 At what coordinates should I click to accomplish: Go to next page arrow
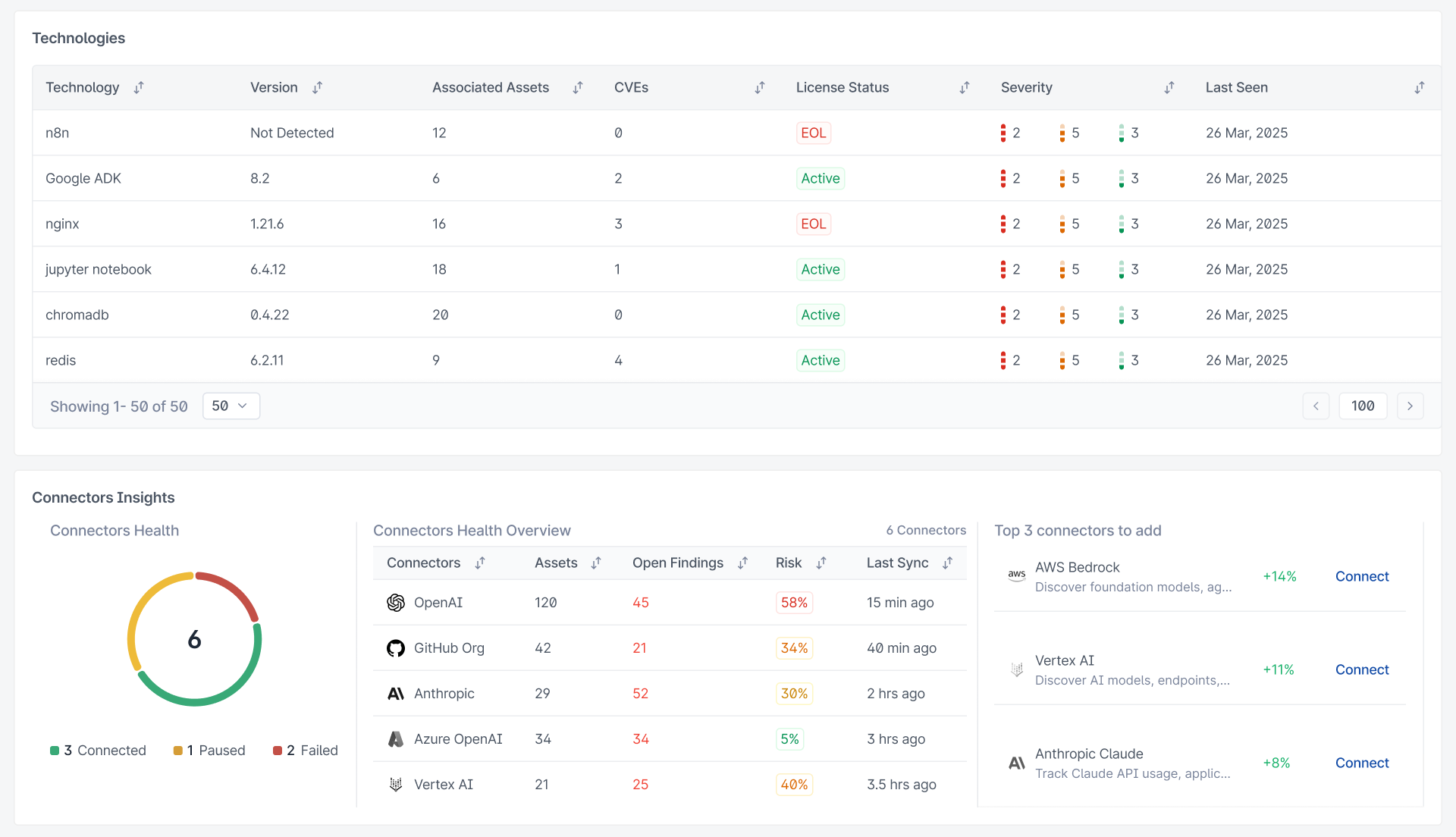[x=1410, y=406]
